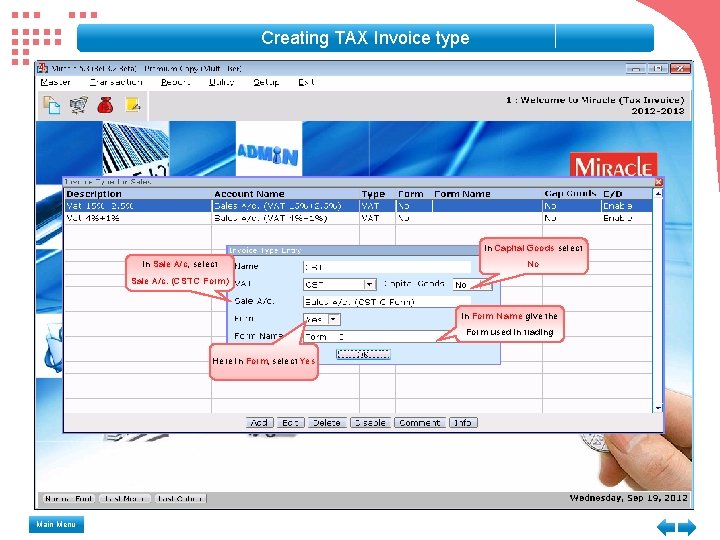Open the yellow note toolbar icon
The width and height of the screenshot is (720, 540).
coord(133,105)
